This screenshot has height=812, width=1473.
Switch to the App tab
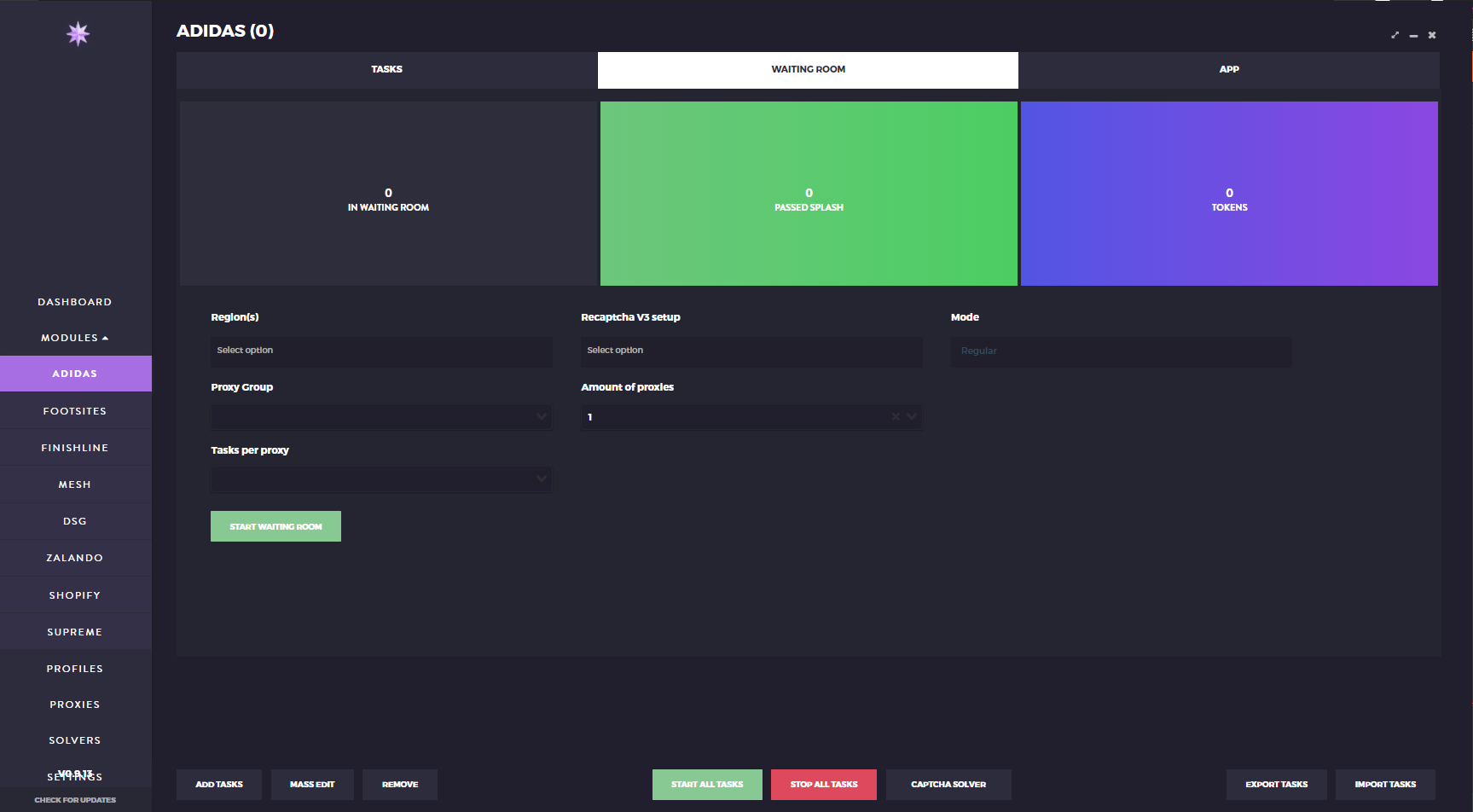click(1229, 70)
